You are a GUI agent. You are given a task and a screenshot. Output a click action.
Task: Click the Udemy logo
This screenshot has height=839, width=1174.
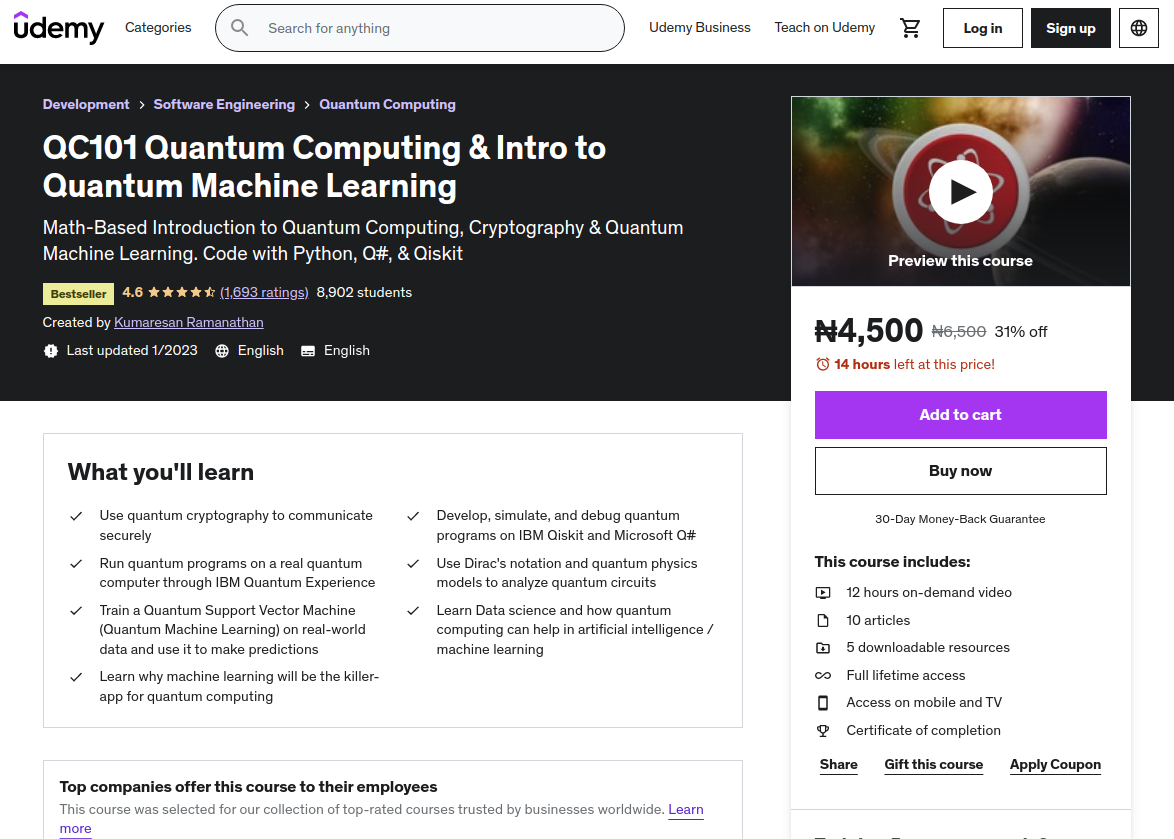click(x=58, y=28)
